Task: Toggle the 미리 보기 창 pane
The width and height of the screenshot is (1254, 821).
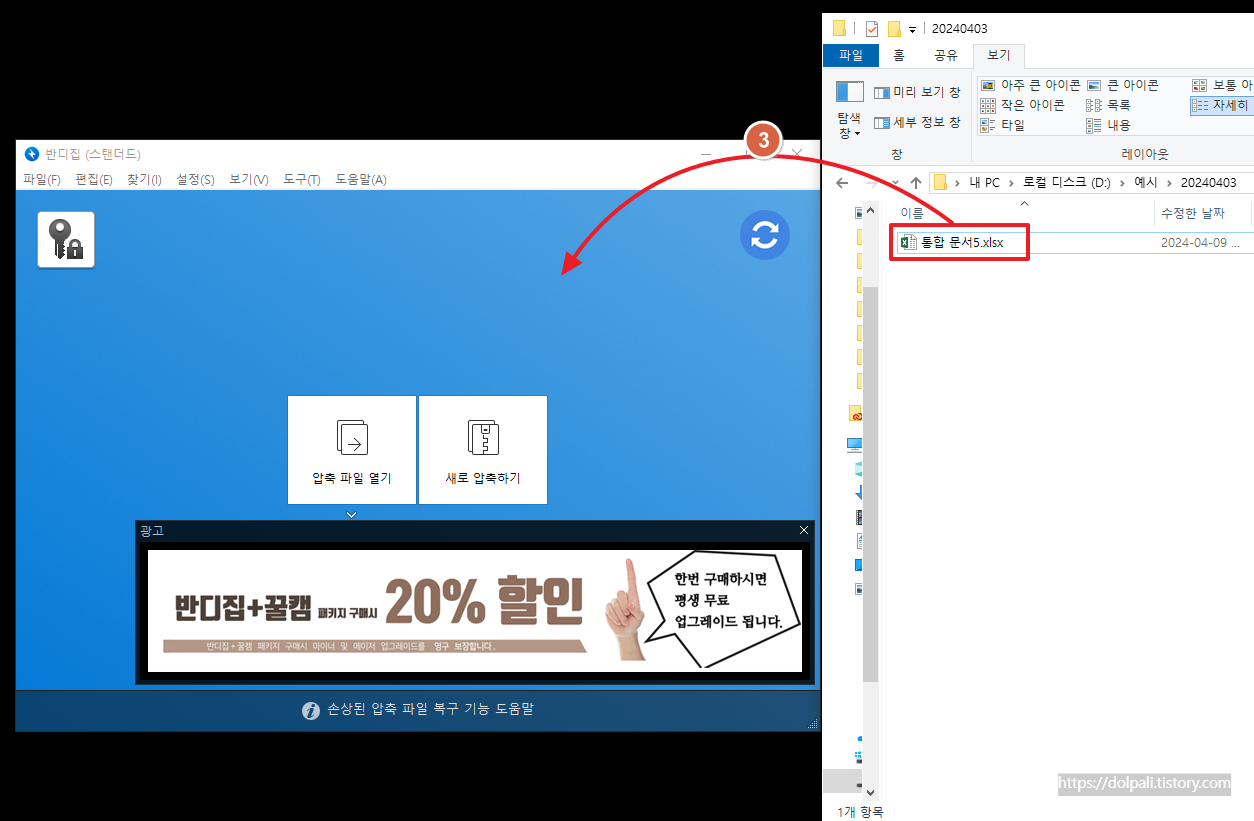Action: pos(916,92)
